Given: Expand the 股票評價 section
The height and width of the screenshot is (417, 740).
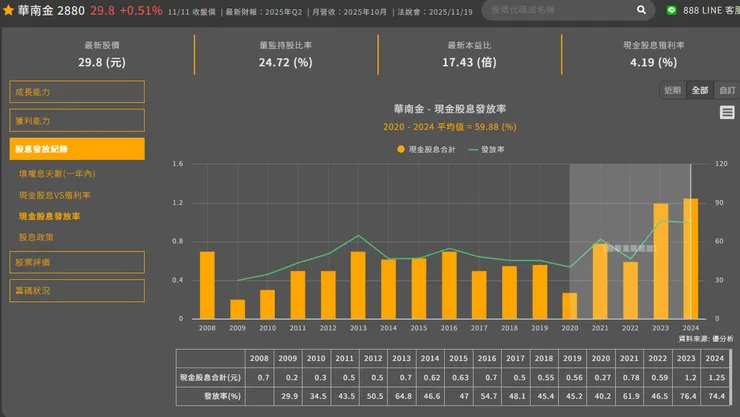Looking at the screenshot, I should 77,262.
